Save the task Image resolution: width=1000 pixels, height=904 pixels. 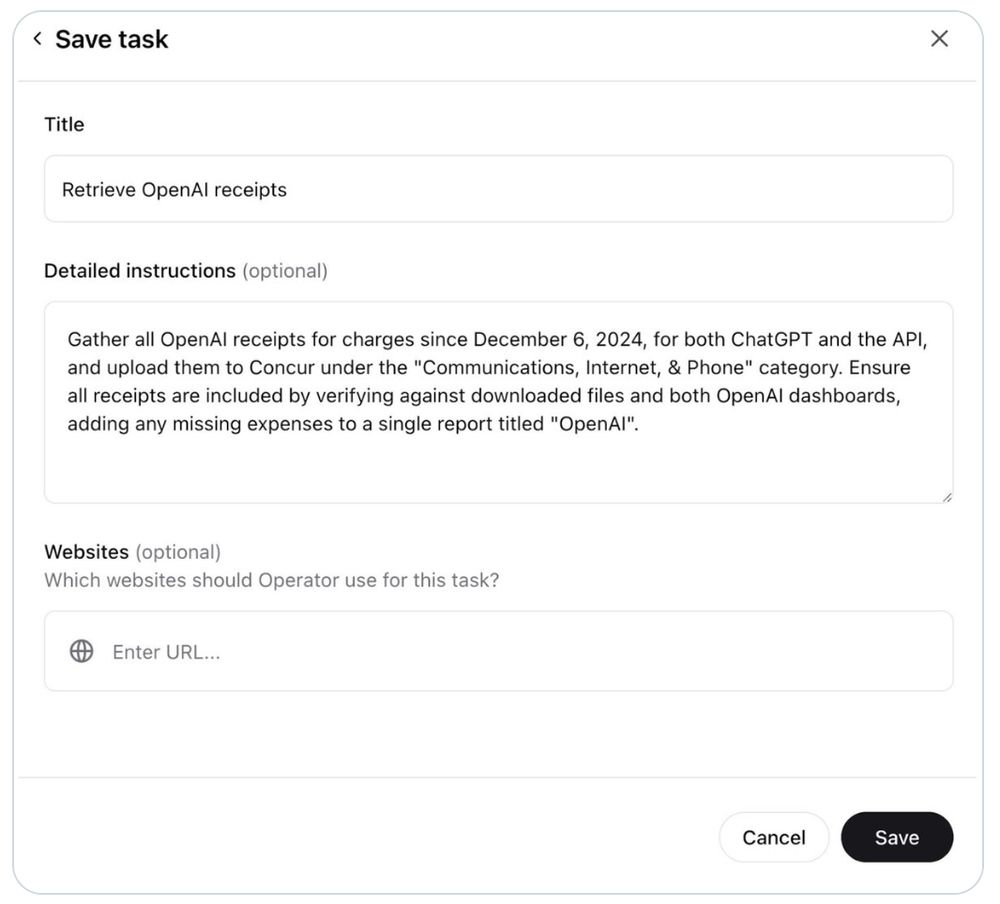[897, 837]
